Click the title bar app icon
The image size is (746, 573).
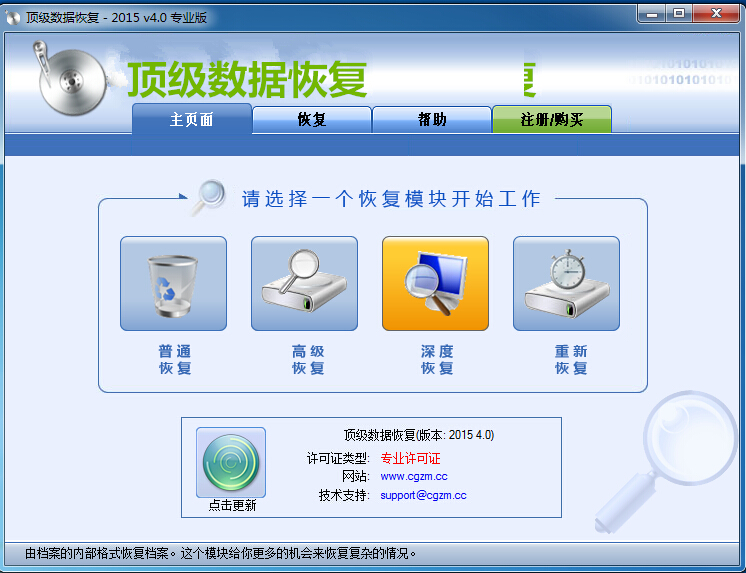[x=13, y=18]
